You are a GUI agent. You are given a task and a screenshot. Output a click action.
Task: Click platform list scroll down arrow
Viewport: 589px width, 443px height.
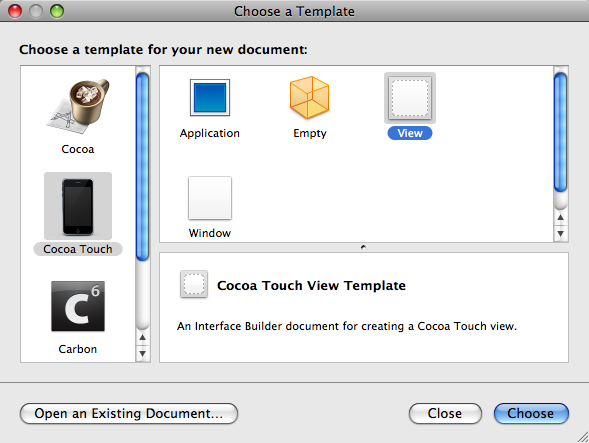click(x=142, y=353)
